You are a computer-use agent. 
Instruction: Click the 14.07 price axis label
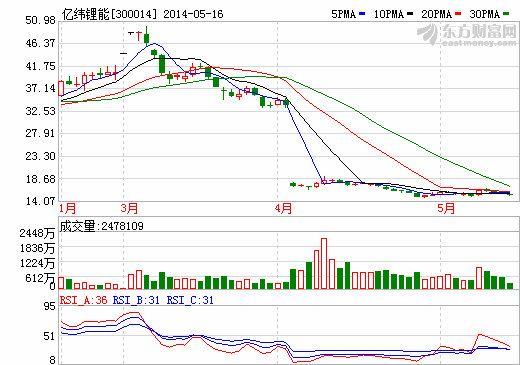(x=40, y=201)
